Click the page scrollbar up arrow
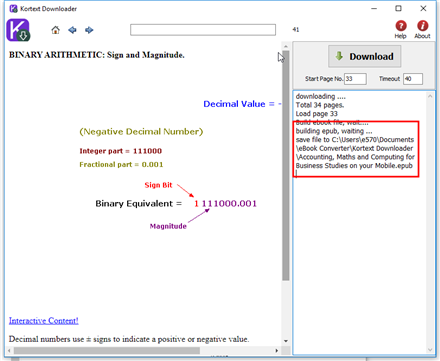 click(x=286, y=46)
